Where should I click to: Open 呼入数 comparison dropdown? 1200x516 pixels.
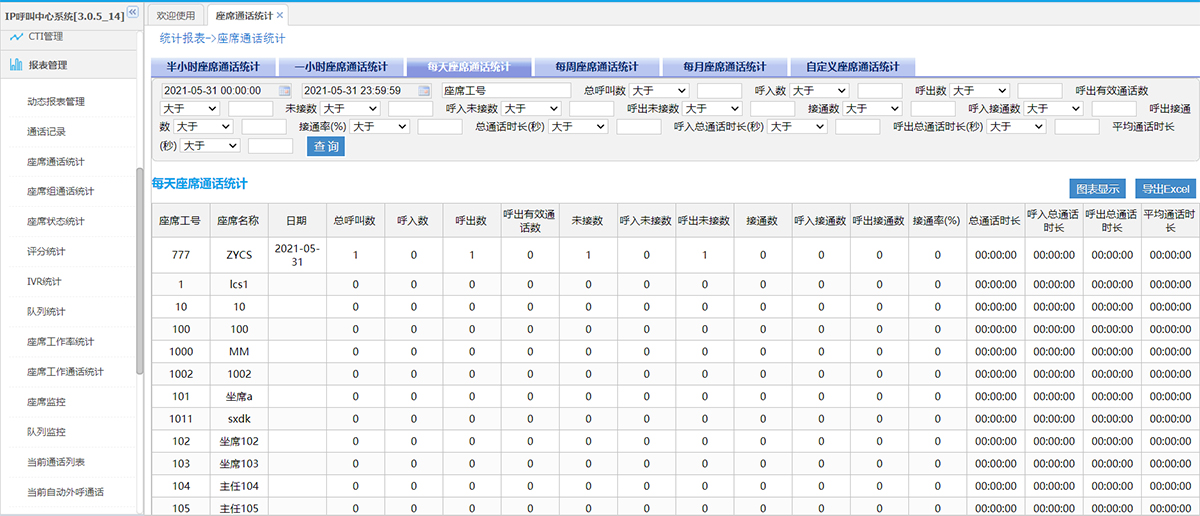818,90
